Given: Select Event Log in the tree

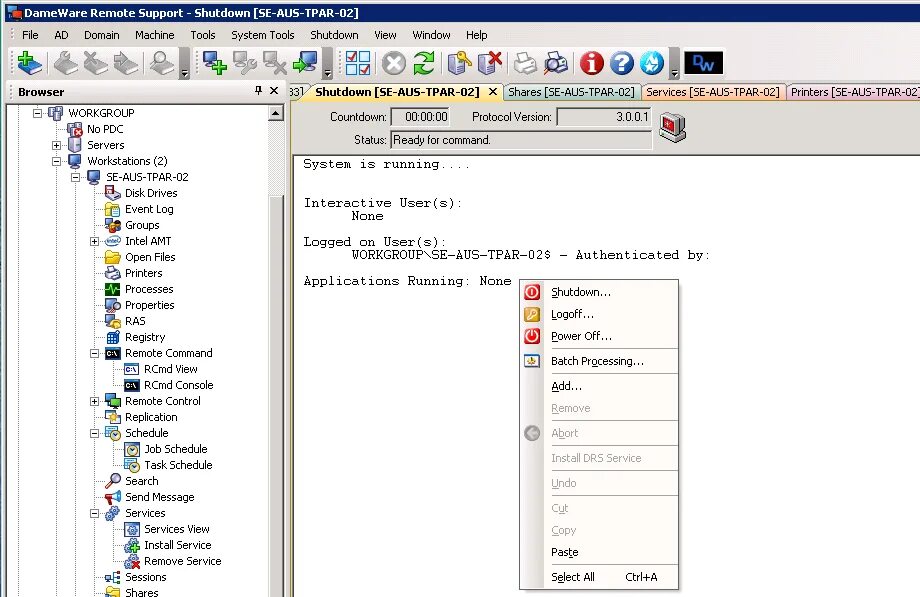Looking at the screenshot, I should [x=149, y=209].
